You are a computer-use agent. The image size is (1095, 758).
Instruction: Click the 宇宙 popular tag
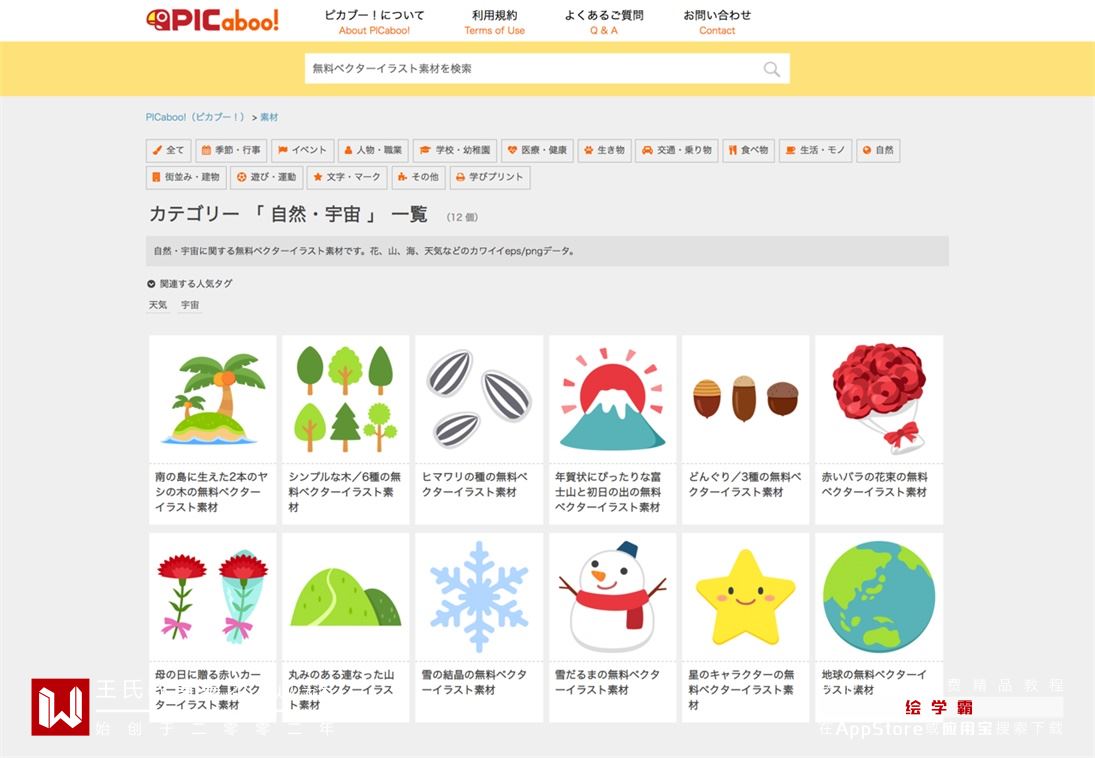point(190,305)
